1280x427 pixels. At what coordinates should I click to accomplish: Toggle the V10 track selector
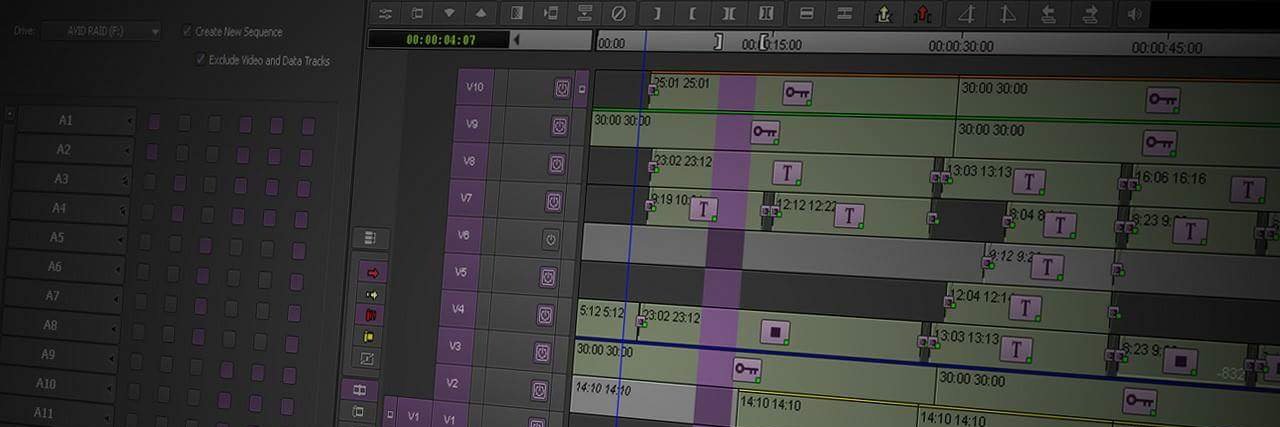tap(475, 87)
